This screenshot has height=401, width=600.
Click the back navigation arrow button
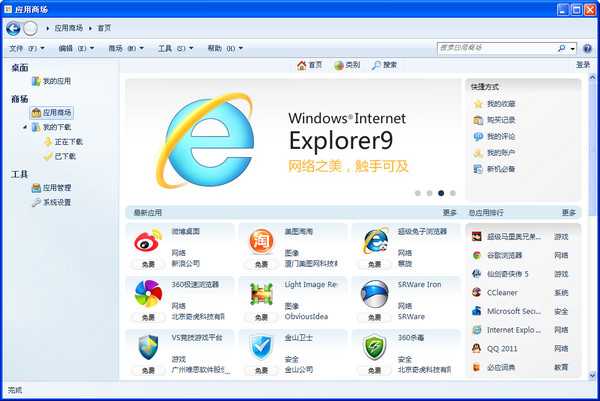tap(13, 28)
